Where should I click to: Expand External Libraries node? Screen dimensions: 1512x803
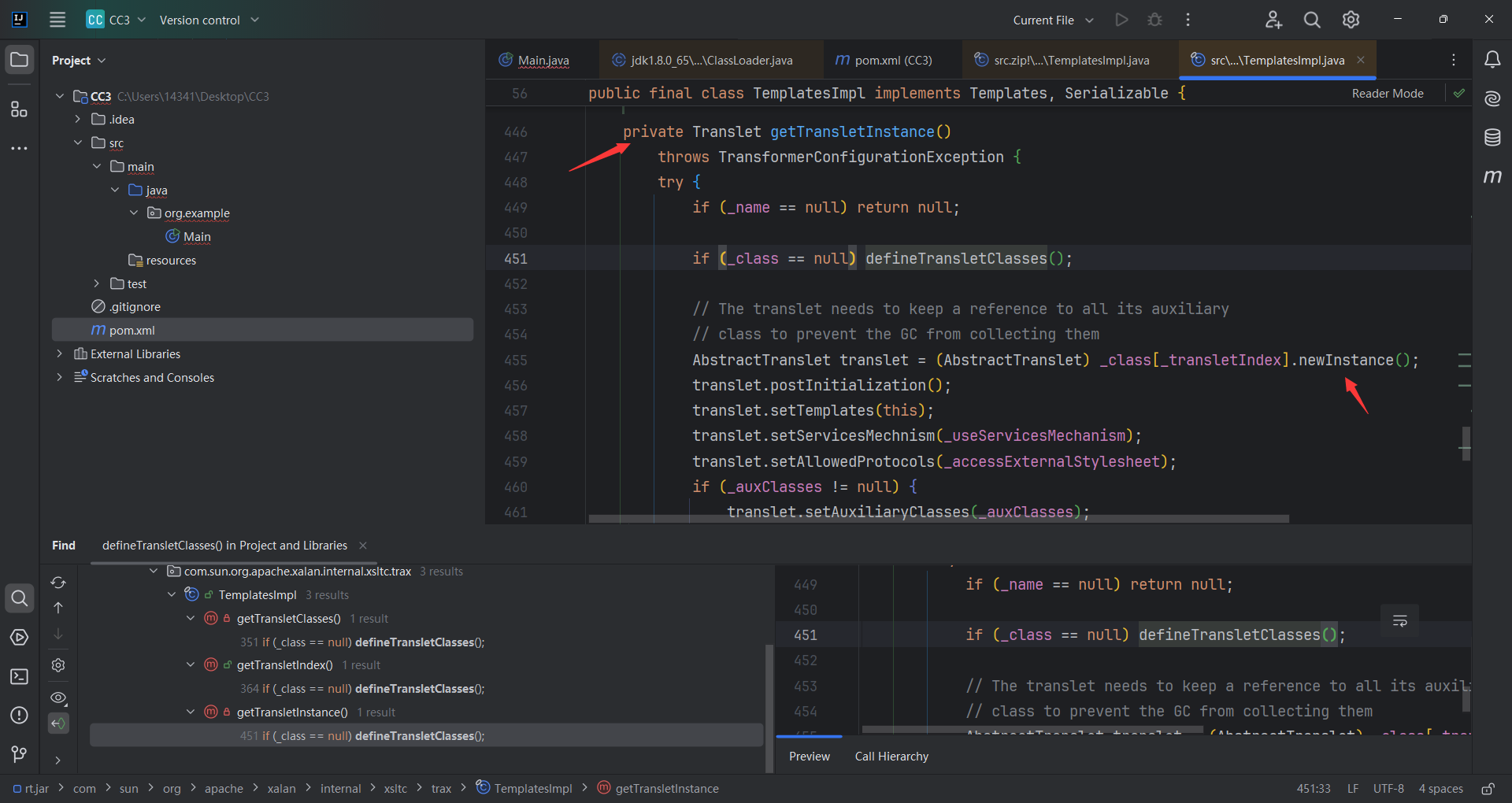(x=59, y=353)
